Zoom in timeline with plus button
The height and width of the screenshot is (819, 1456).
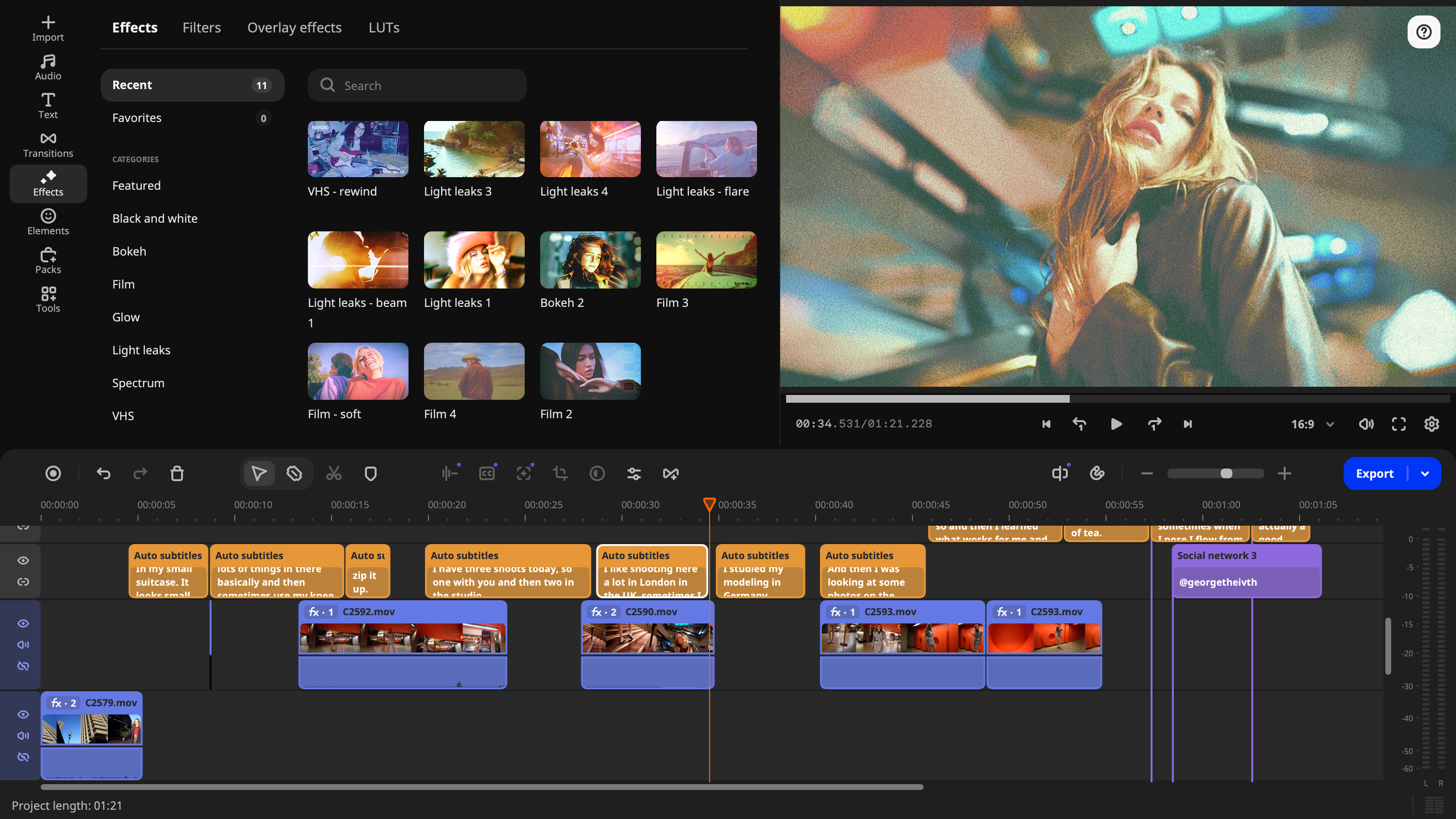(x=1284, y=473)
